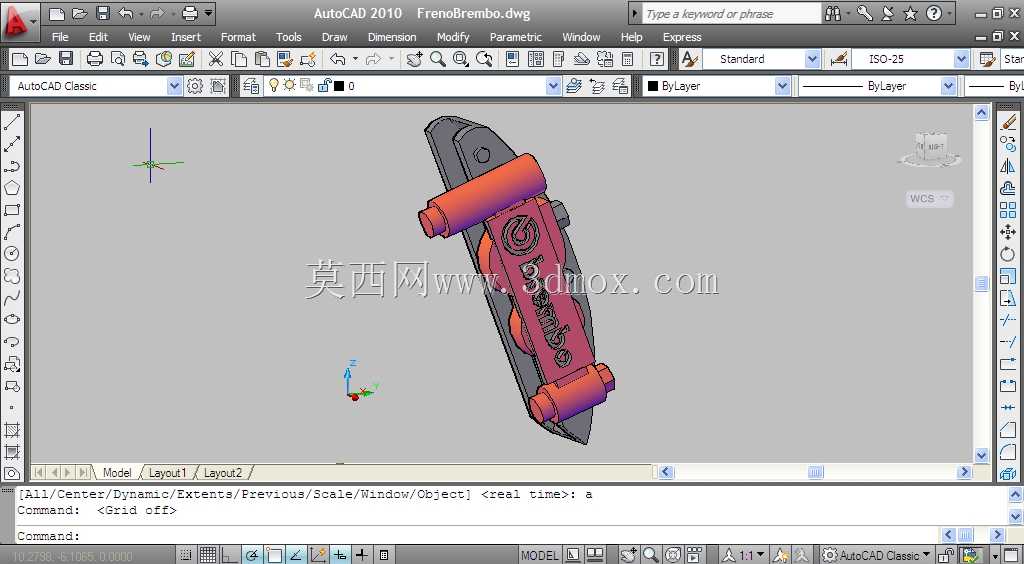
Task: Open the ByLayer color dropdown
Action: [782, 86]
